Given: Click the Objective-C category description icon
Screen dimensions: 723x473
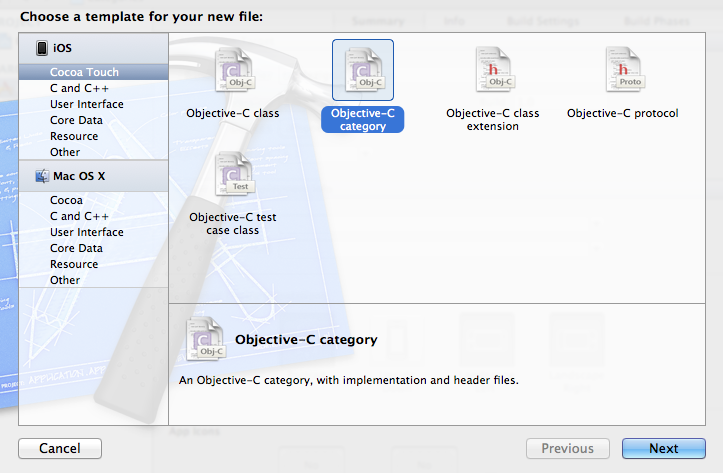Looking at the screenshot, I should pos(206,338).
